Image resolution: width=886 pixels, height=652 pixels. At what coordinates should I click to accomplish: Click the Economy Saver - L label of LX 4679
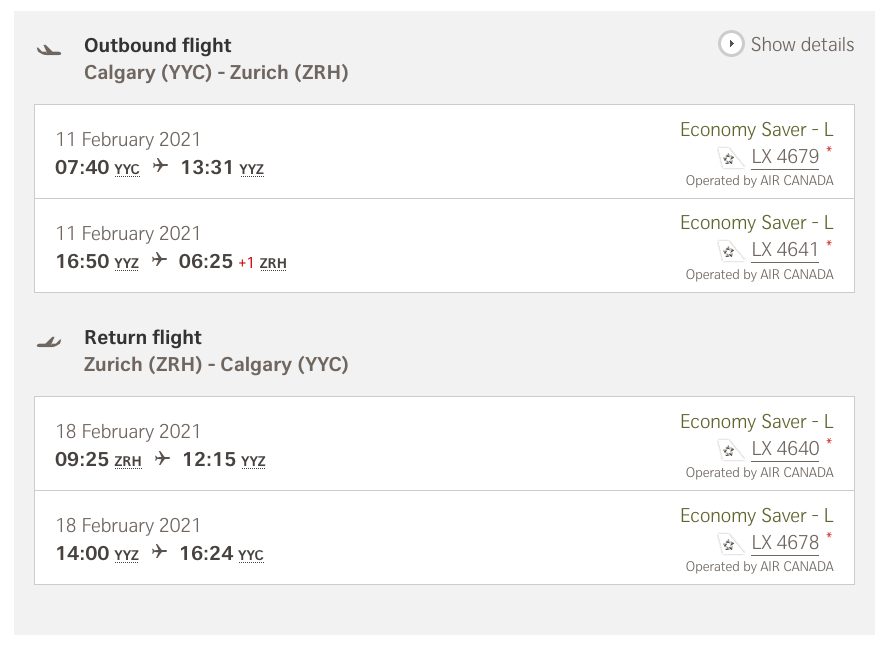pos(757,130)
